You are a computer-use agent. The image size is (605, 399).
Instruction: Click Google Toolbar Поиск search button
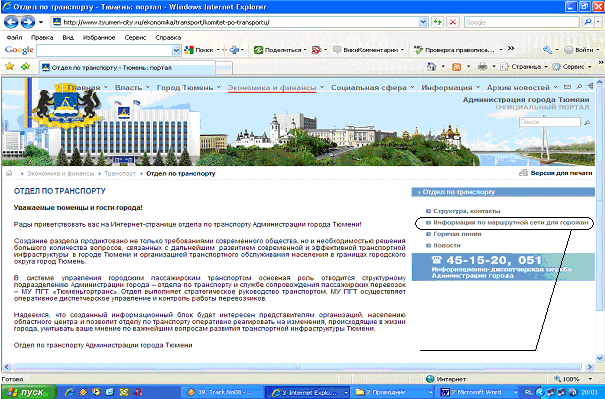(x=199, y=50)
